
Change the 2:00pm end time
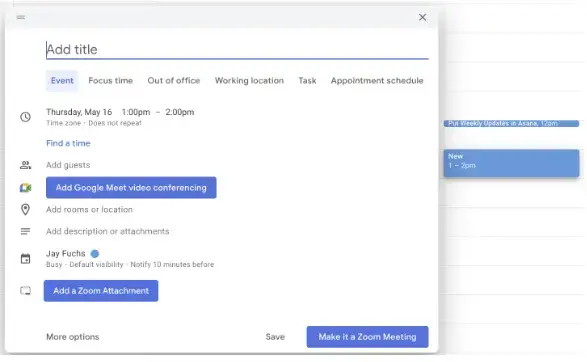point(180,112)
